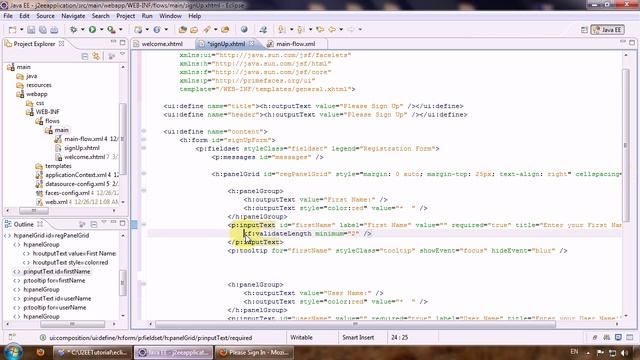Open the Search menu
The width and height of the screenshot is (640, 360).
click(x=100, y=16)
